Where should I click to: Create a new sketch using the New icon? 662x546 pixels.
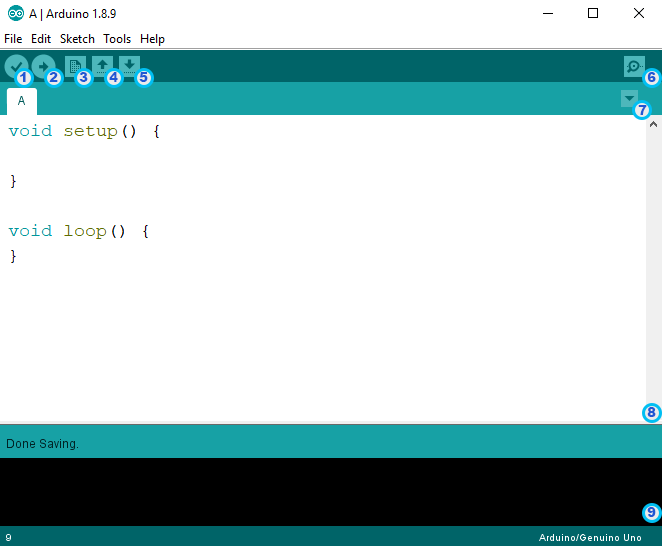click(x=75, y=67)
